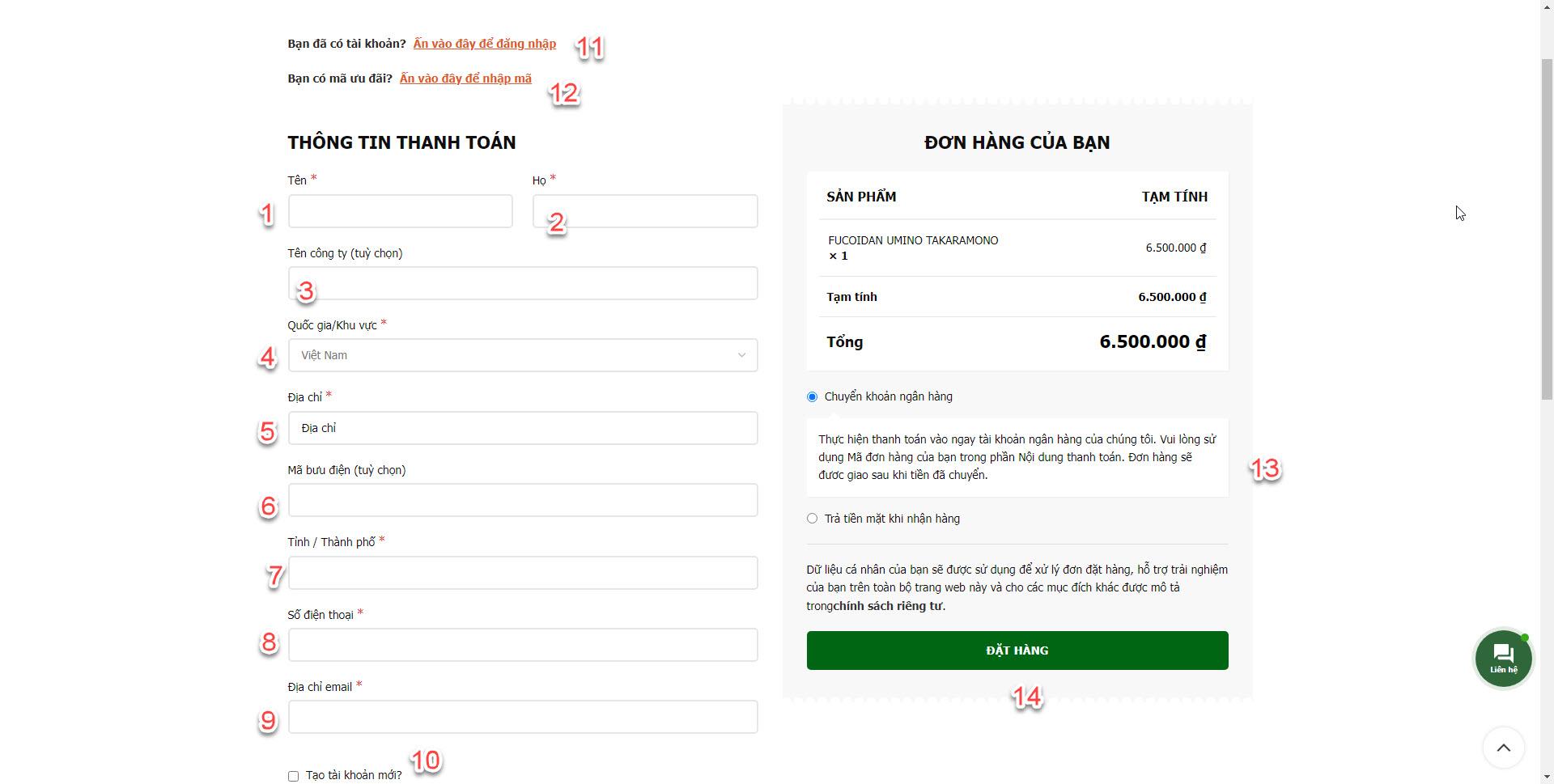The width and height of the screenshot is (1554, 784).
Task: Select Chuyển khoản ngân hàng payment option
Action: [x=812, y=396]
